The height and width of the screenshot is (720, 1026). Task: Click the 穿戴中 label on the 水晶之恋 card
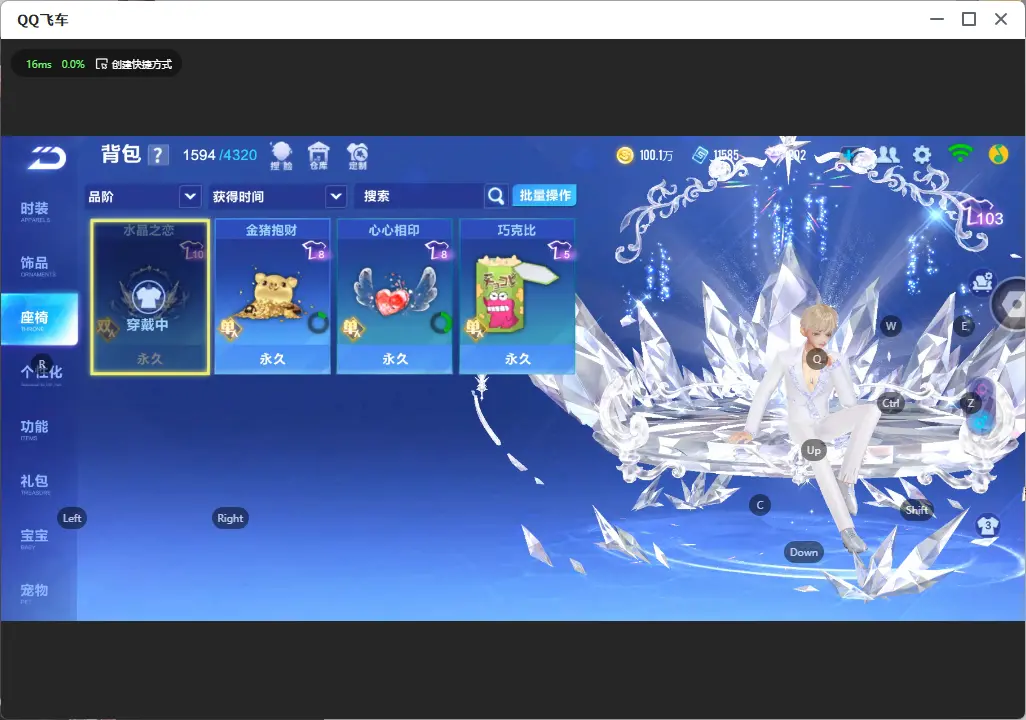pyautogui.click(x=147, y=325)
